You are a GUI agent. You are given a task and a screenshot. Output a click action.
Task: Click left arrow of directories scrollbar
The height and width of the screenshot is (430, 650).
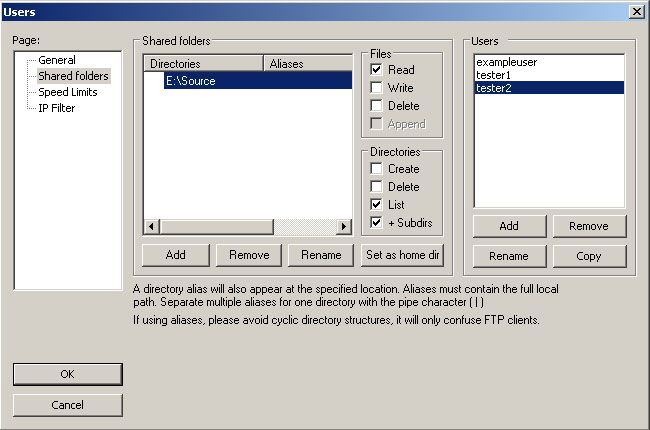click(x=151, y=226)
